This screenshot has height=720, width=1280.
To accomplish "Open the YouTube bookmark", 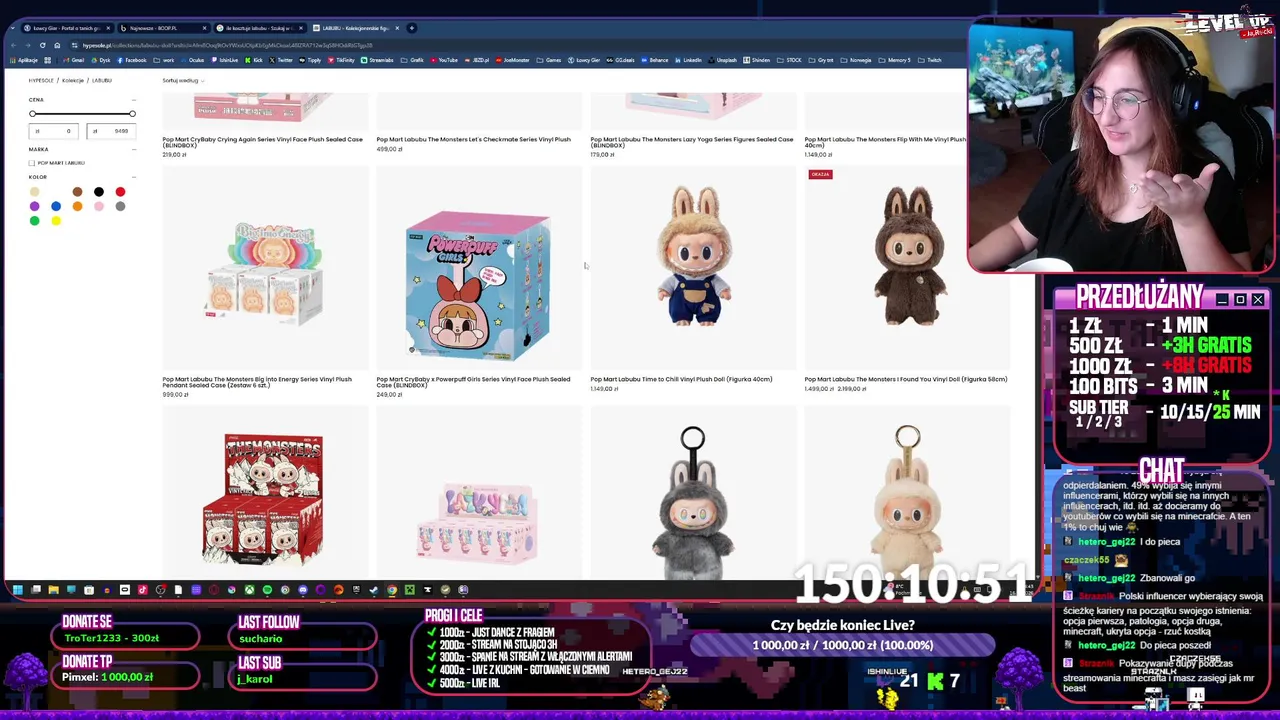I will coord(444,60).
